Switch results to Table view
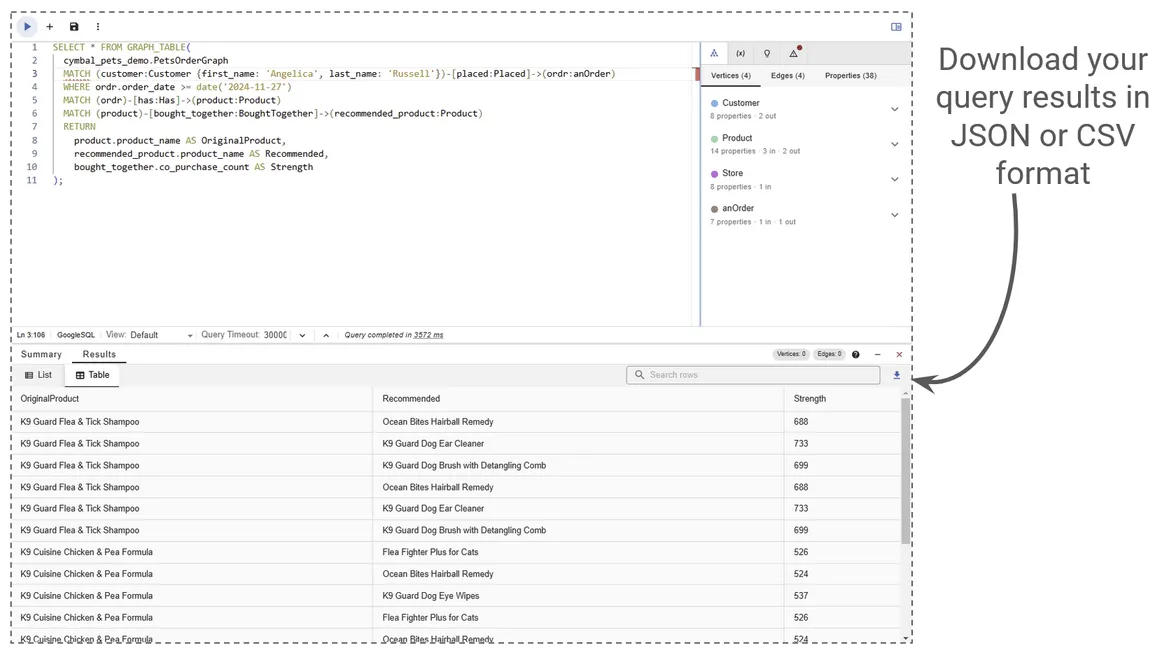Image resolution: width=1169 pixels, height=655 pixels. click(x=92, y=375)
